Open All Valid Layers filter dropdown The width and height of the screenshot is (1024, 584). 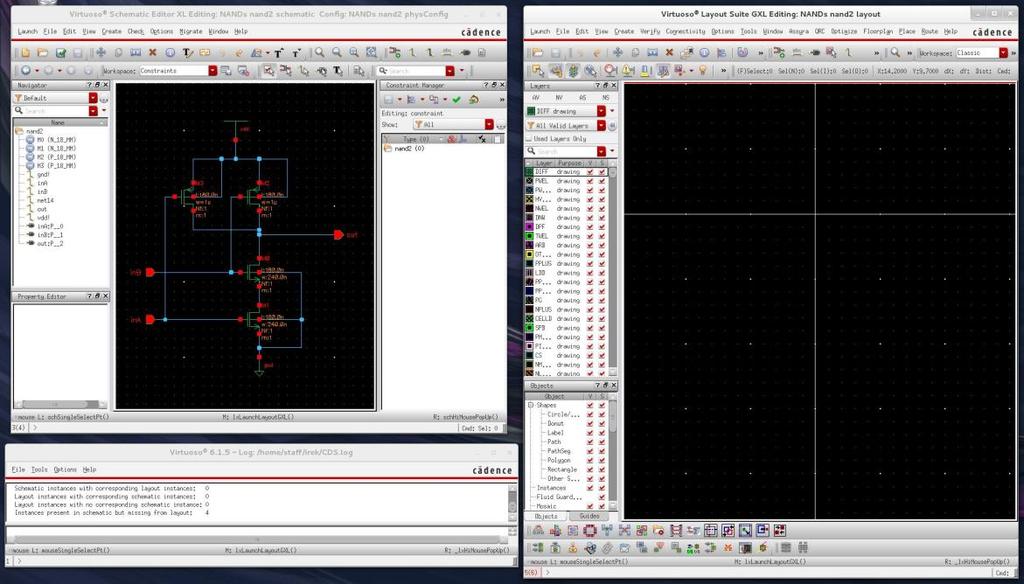coord(601,125)
